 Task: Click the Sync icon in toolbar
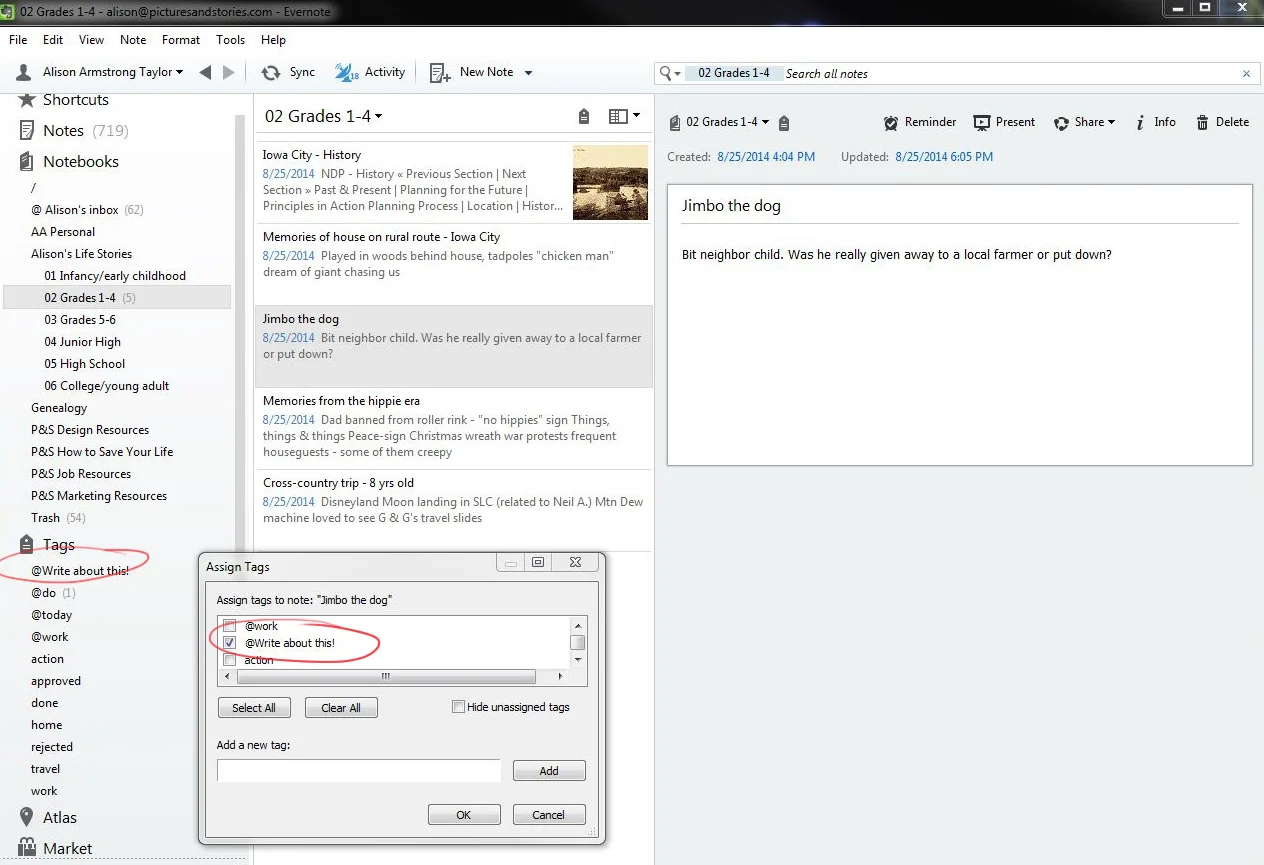tap(270, 72)
